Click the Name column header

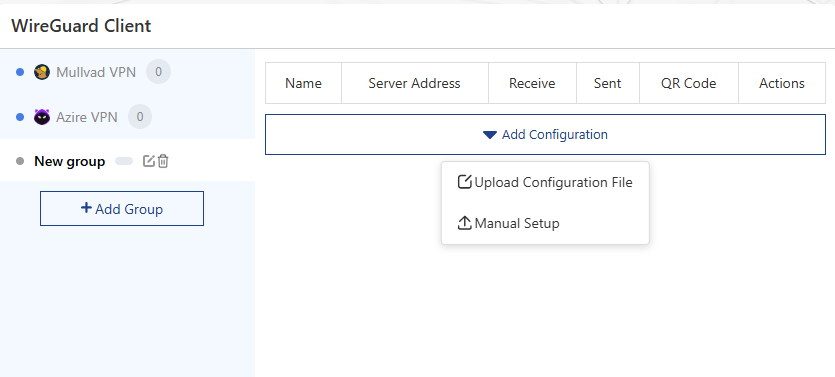(x=304, y=83)
